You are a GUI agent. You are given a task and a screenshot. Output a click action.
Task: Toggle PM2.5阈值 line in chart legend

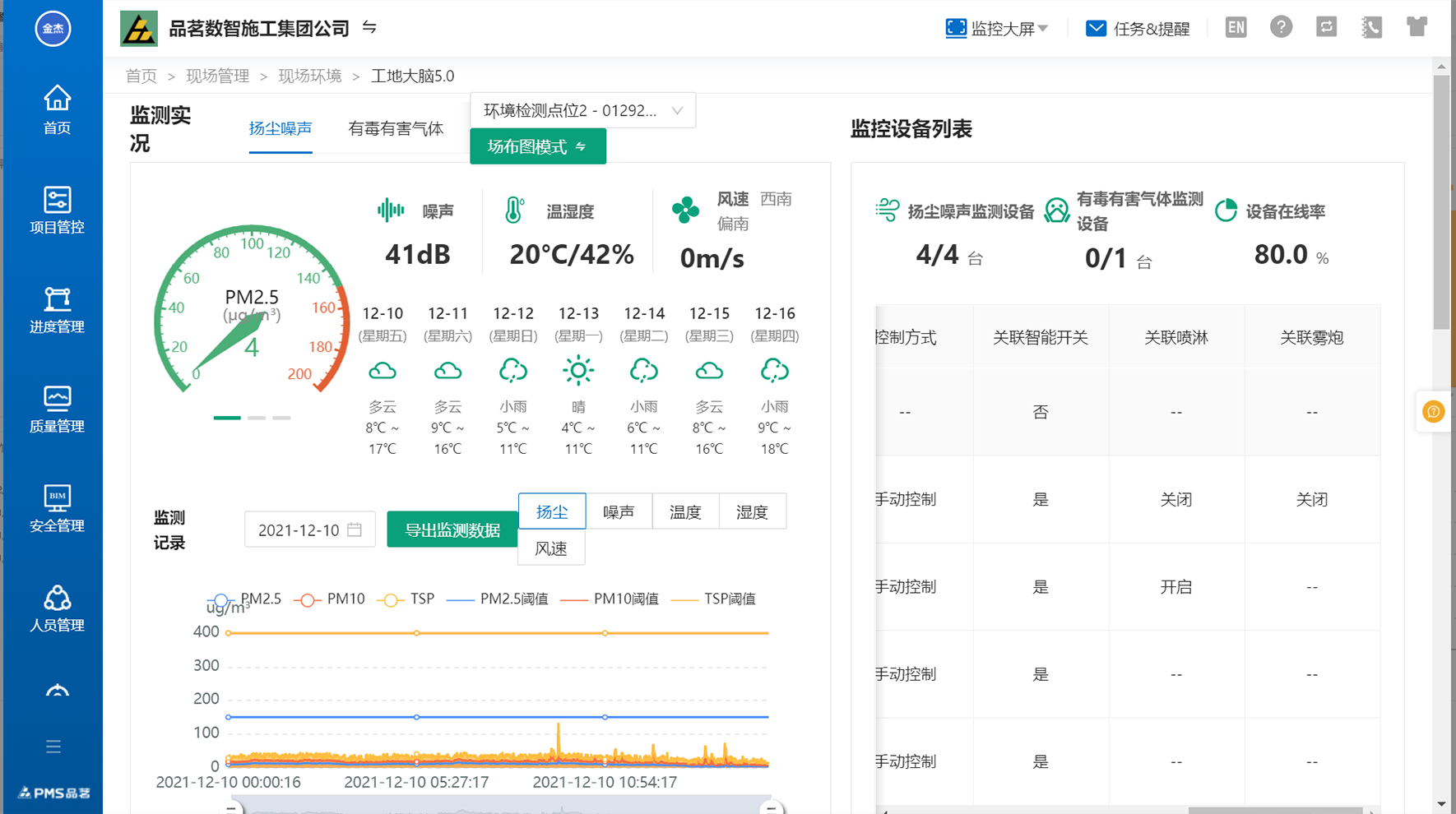tap(498, 599)
